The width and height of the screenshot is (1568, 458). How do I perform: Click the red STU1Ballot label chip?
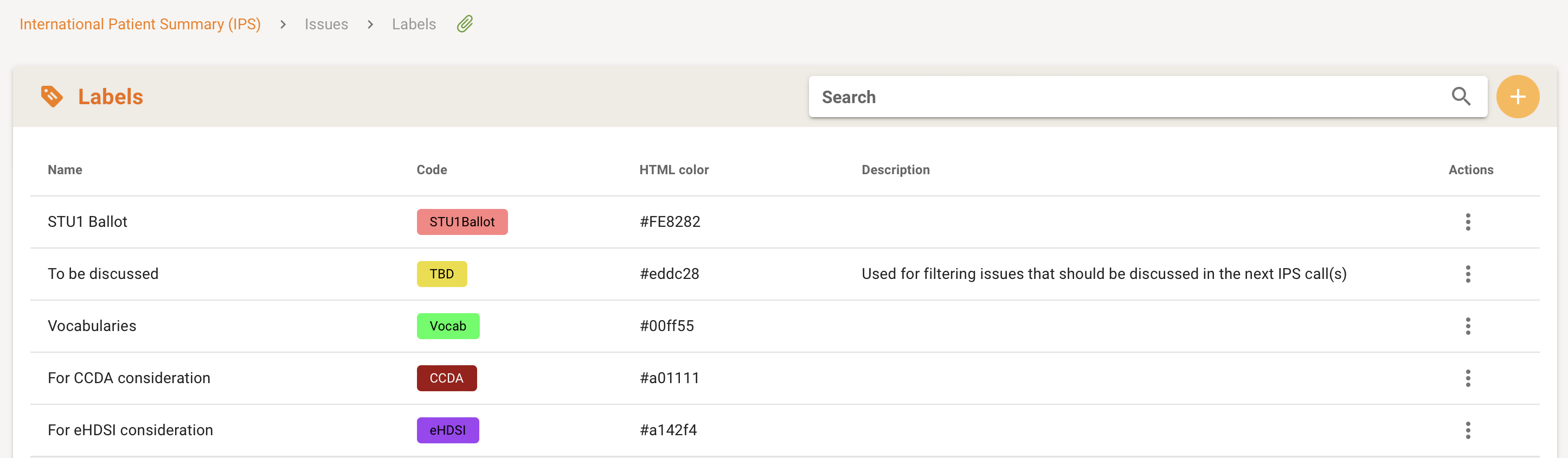tap(461, 222)
